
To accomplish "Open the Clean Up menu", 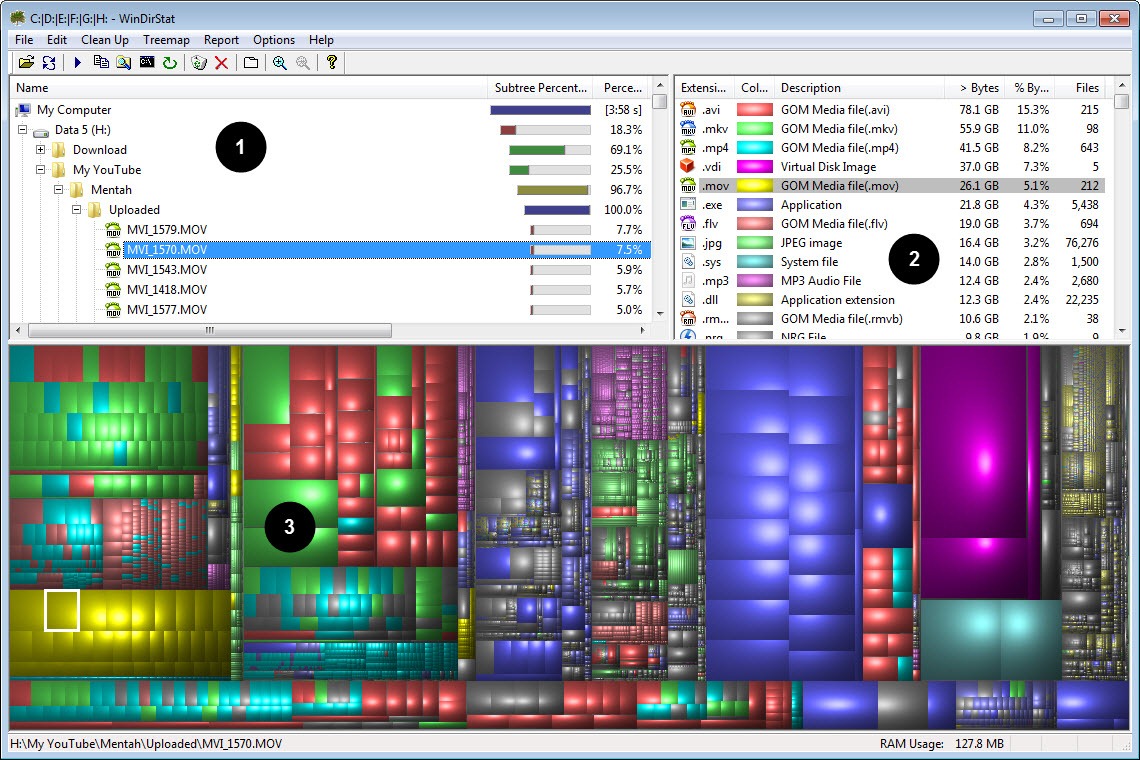I will (x=105, y=40).
